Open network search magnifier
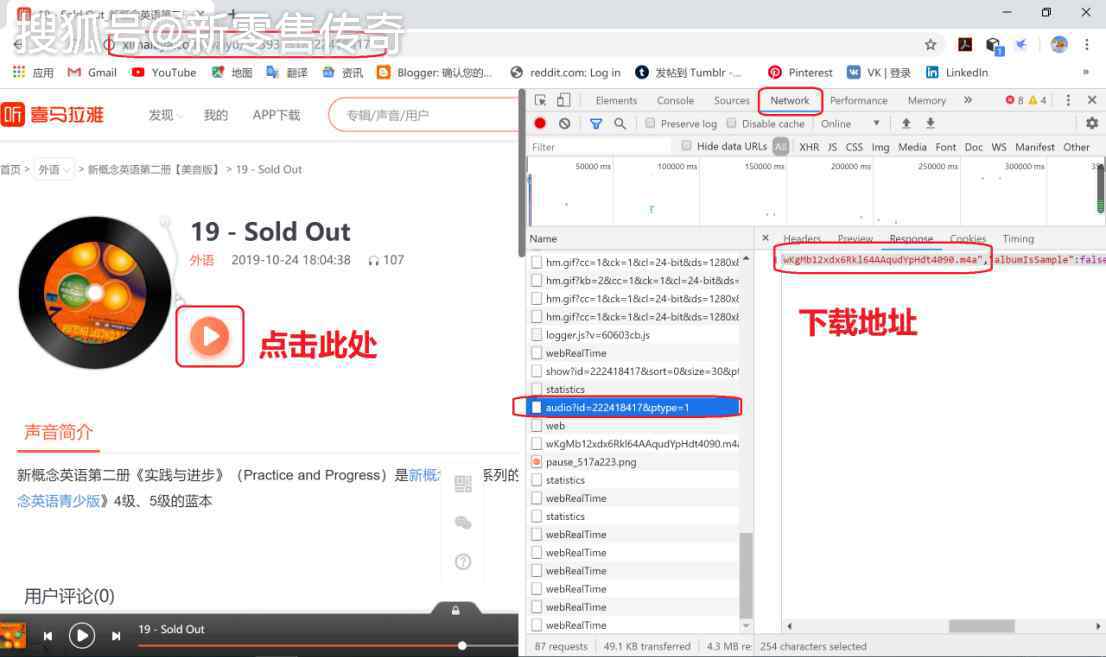The image size is (1106, 657). (x=620, y=123)
